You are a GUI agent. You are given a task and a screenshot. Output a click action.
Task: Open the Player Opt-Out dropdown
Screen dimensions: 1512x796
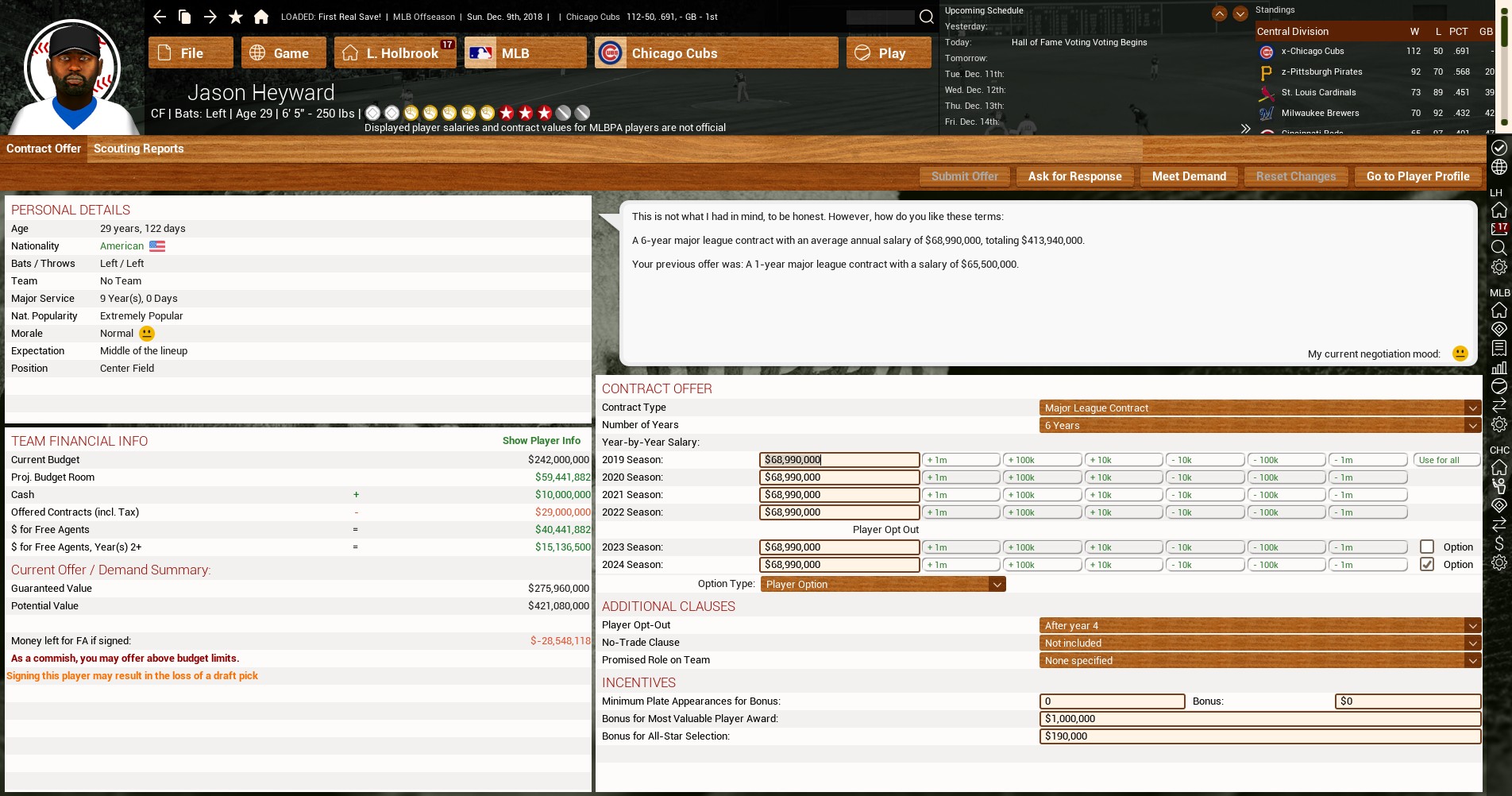(1260, 625)
